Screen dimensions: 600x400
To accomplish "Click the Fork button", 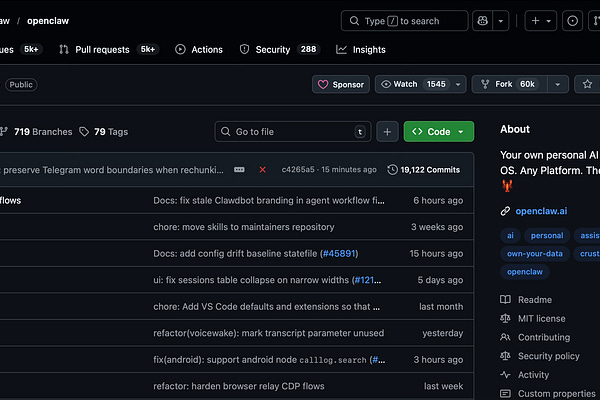I will (509, 84).
